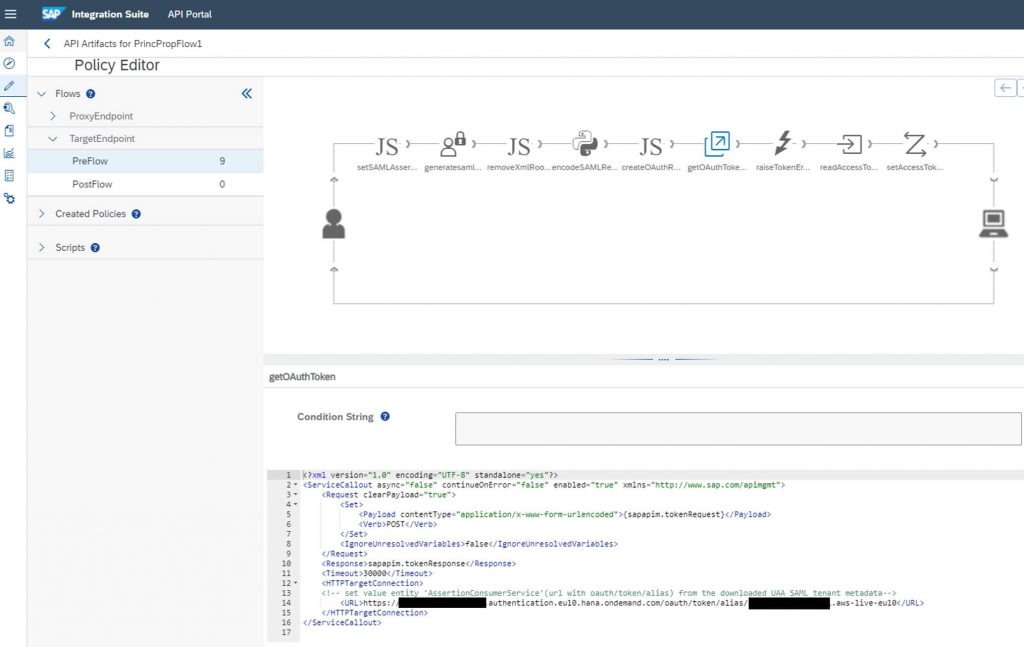Show help for Created Policies
1024x647 pixels.
tap(136, 214)
